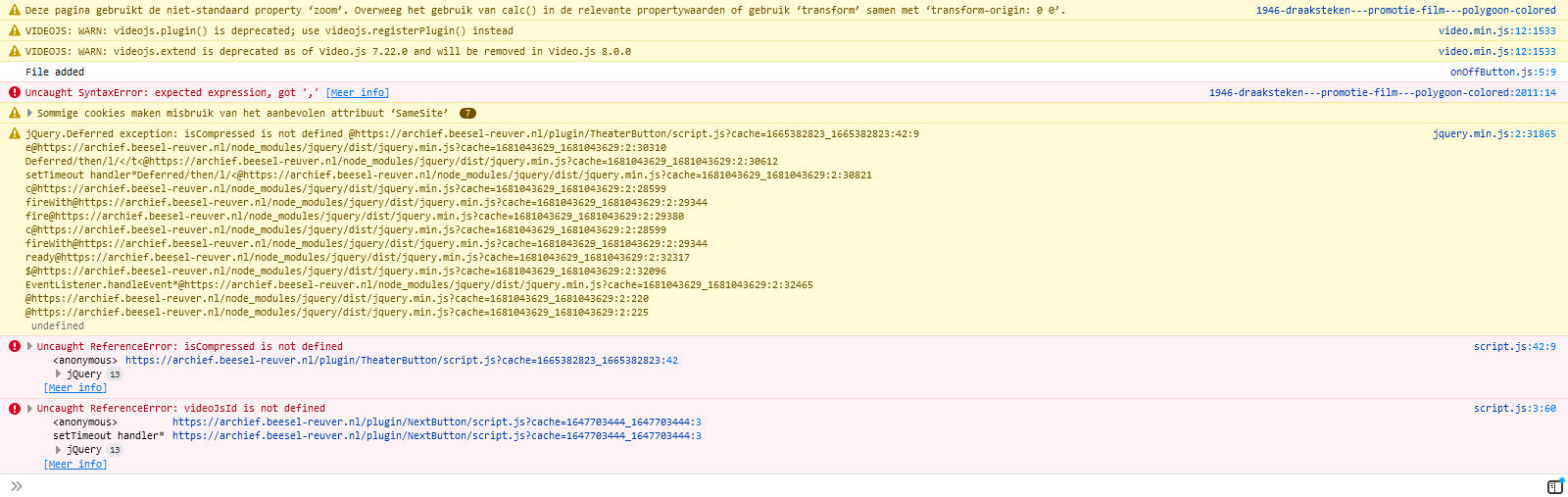Open video.min.js:12:1533 link in videojs.extend row
Image resolution: width=1568 pixels, height=497 pixels.
(x=1497, y=52)
